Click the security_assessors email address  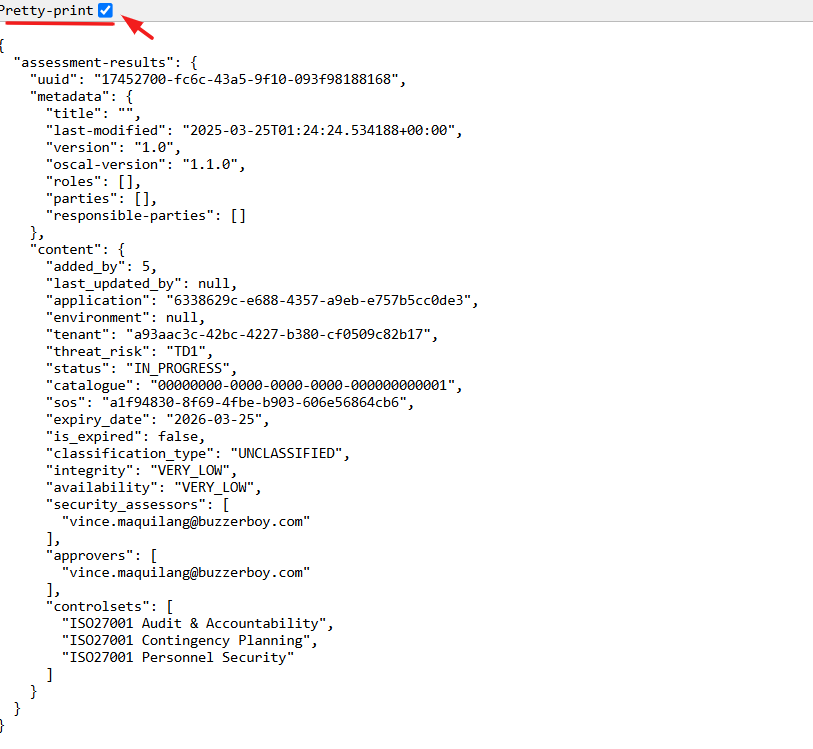186,521
